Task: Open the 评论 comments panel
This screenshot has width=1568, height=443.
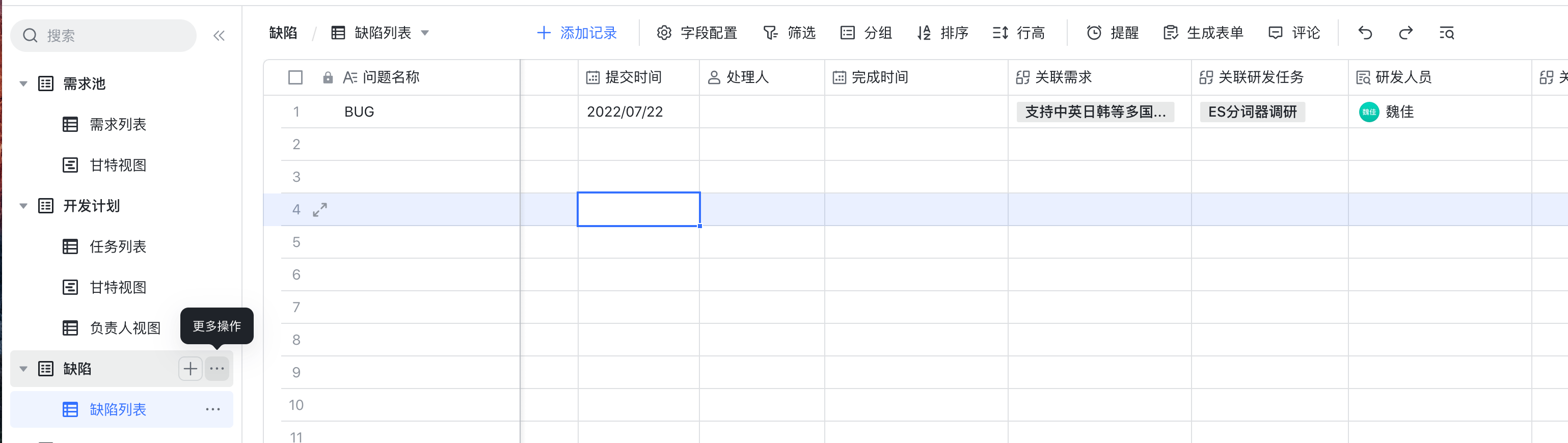Action: pyautogui.click(x=1294, y=33)
